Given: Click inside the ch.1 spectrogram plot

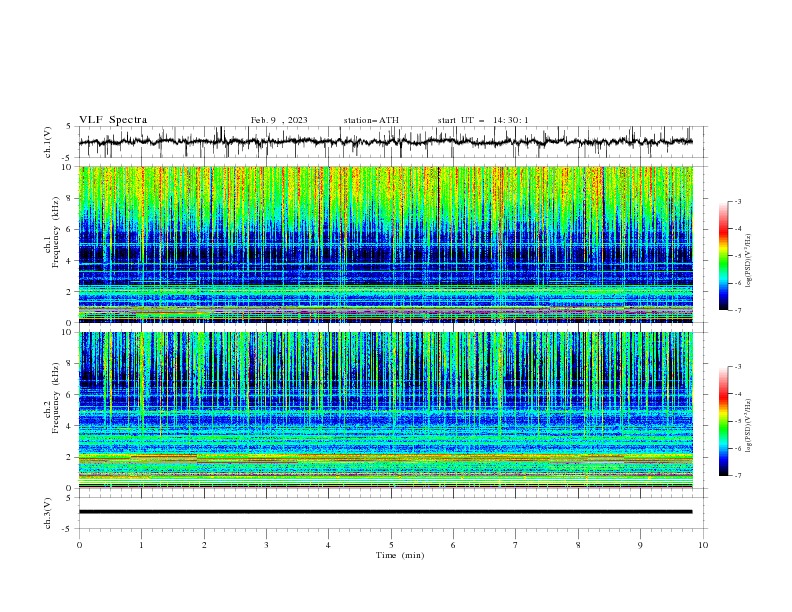Looking at the screenshot, I should 386,244.
